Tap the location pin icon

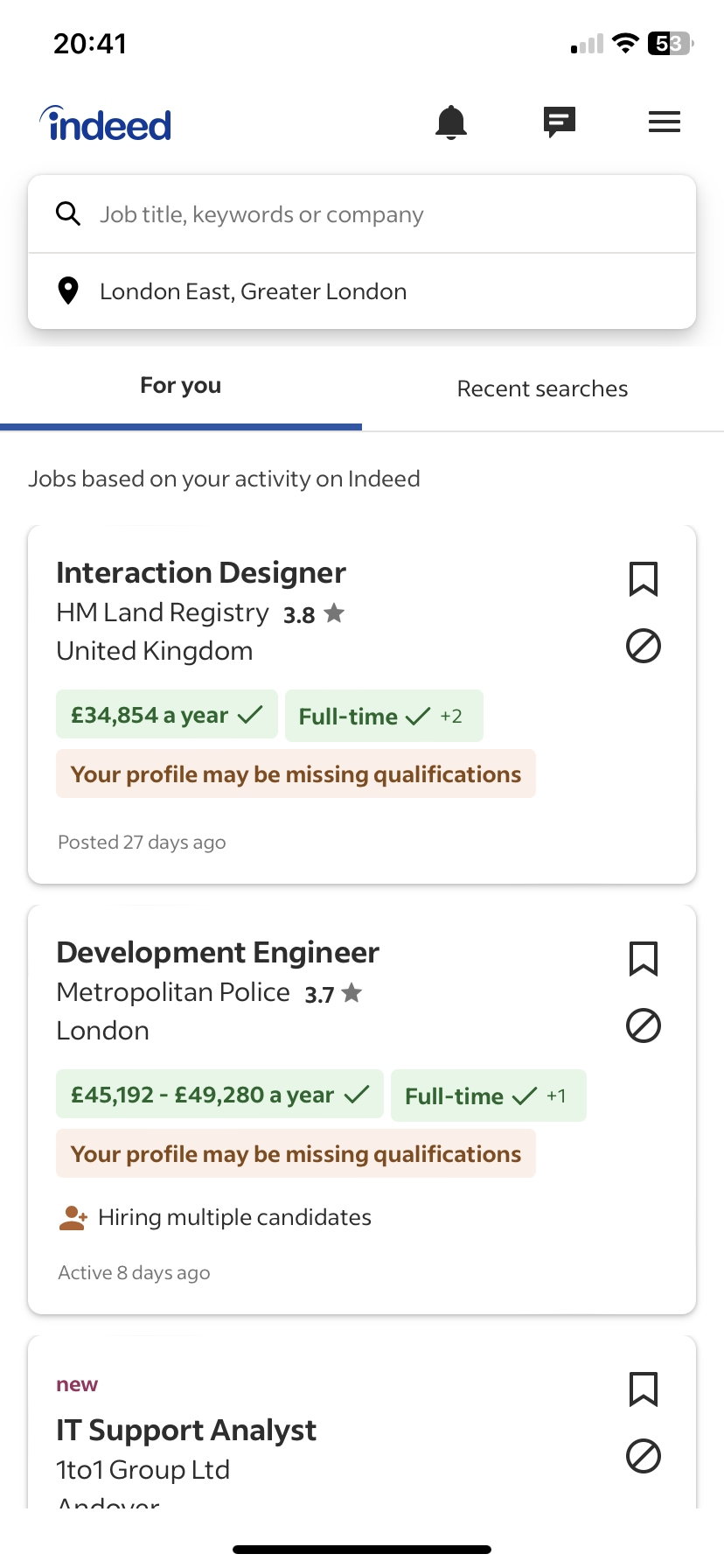(x=68, y=290)
